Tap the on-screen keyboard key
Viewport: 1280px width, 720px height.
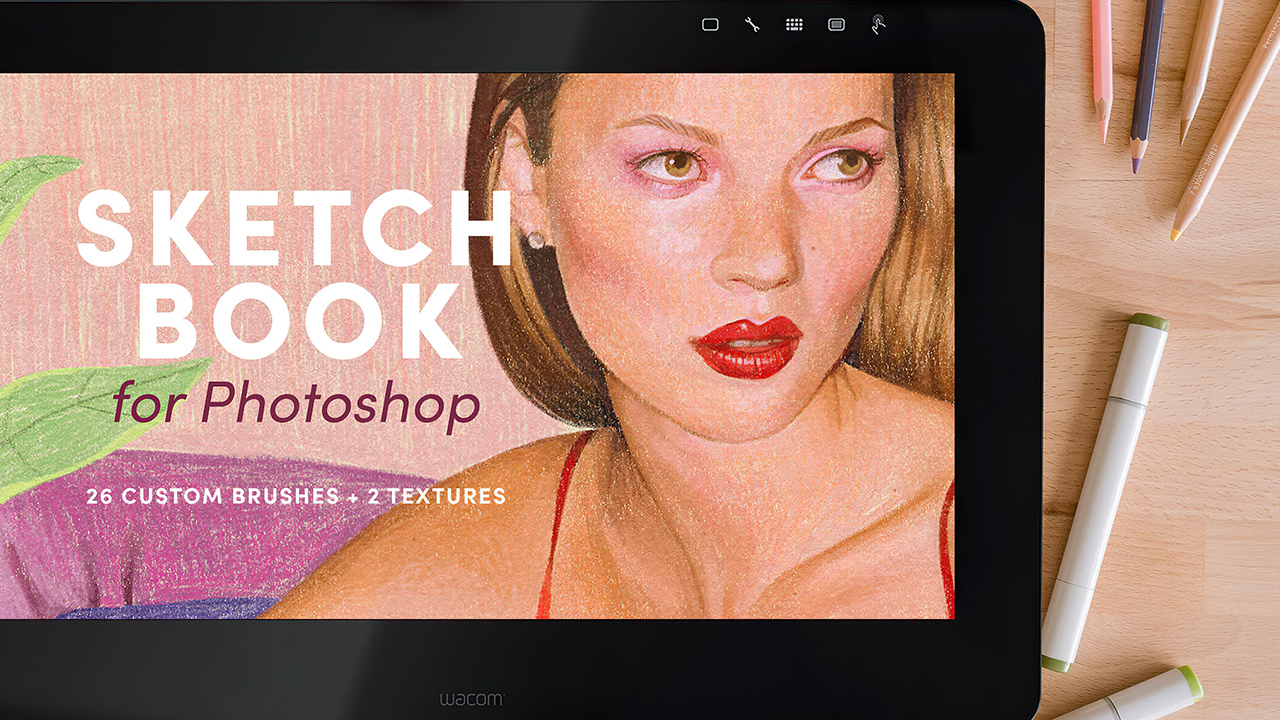click(794, 25)
